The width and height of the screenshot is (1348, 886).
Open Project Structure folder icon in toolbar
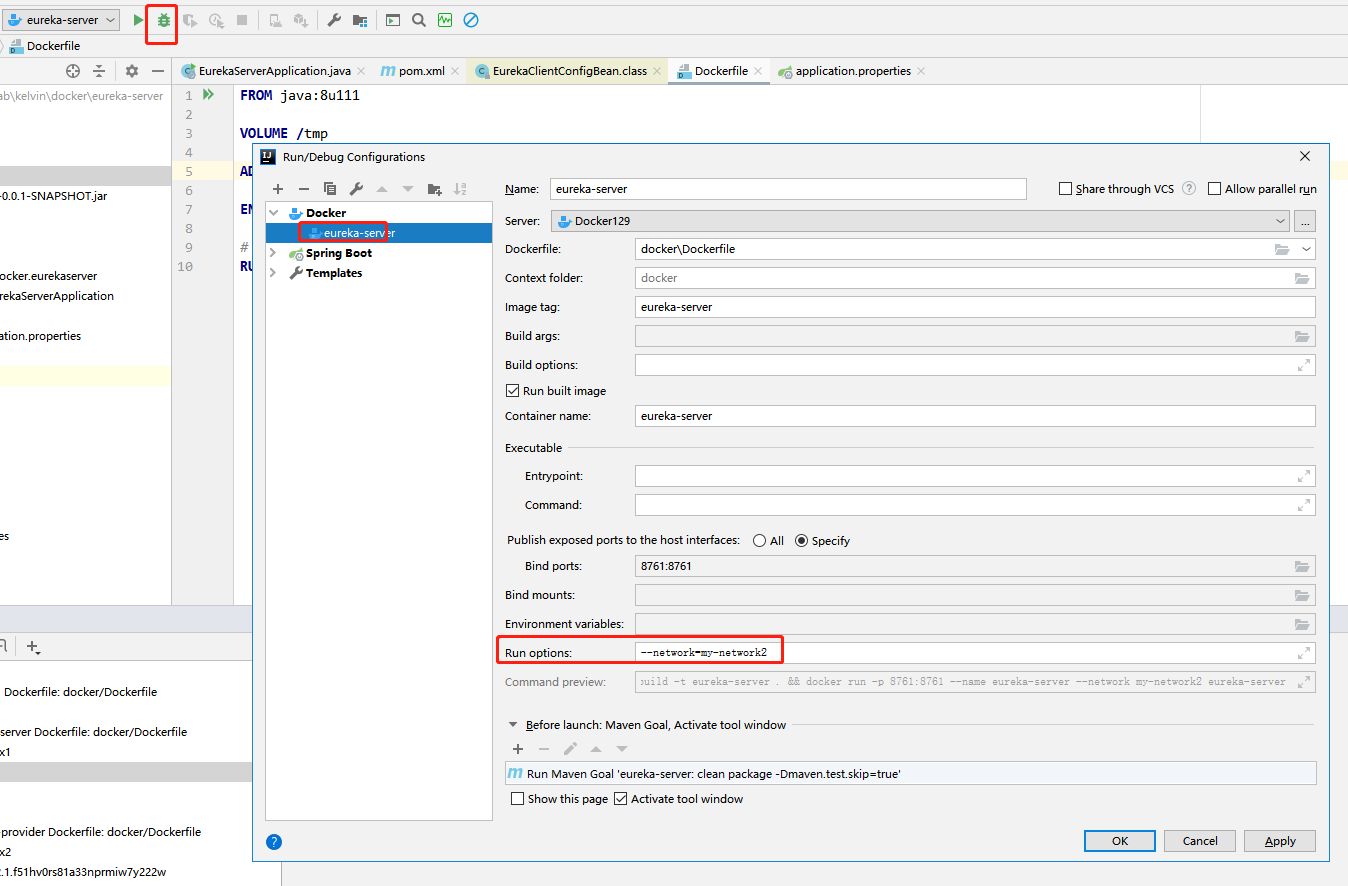pos(360,20)
